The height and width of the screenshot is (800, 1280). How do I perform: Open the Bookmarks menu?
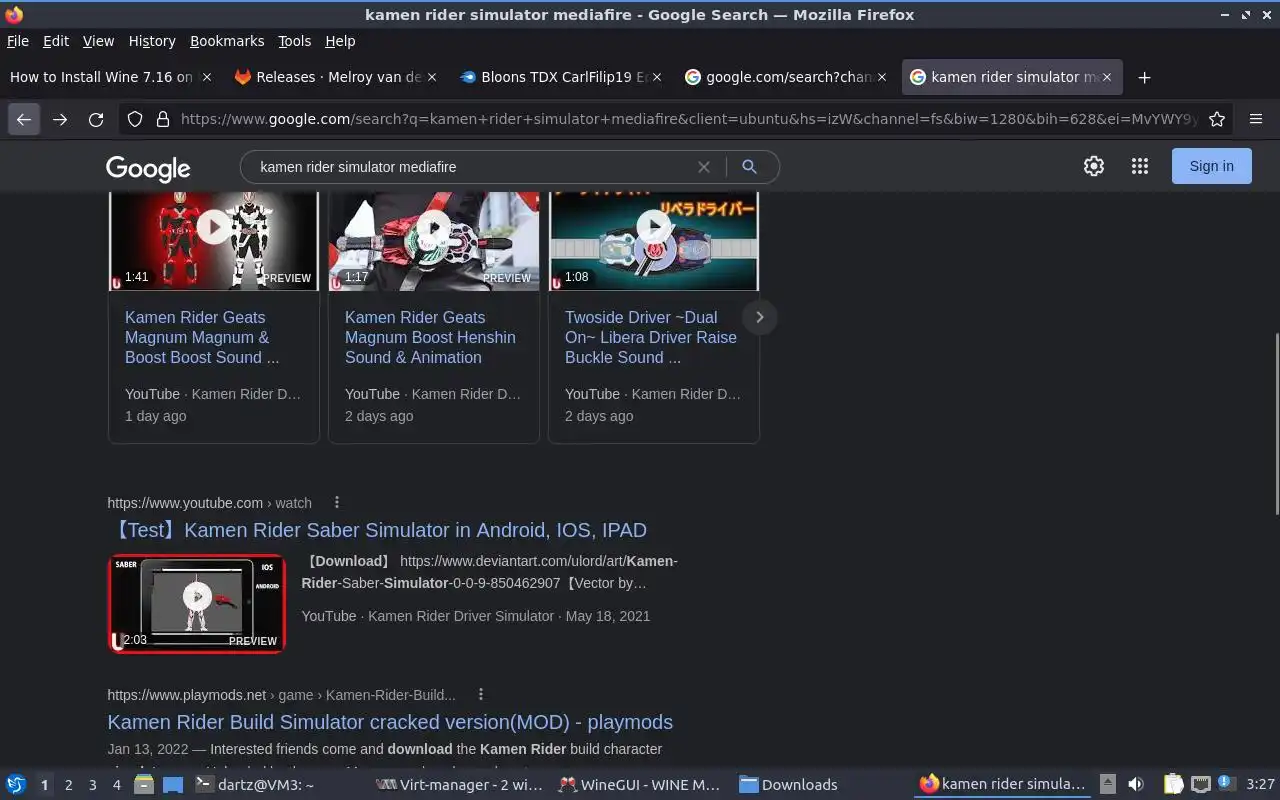tap(227, 41)
